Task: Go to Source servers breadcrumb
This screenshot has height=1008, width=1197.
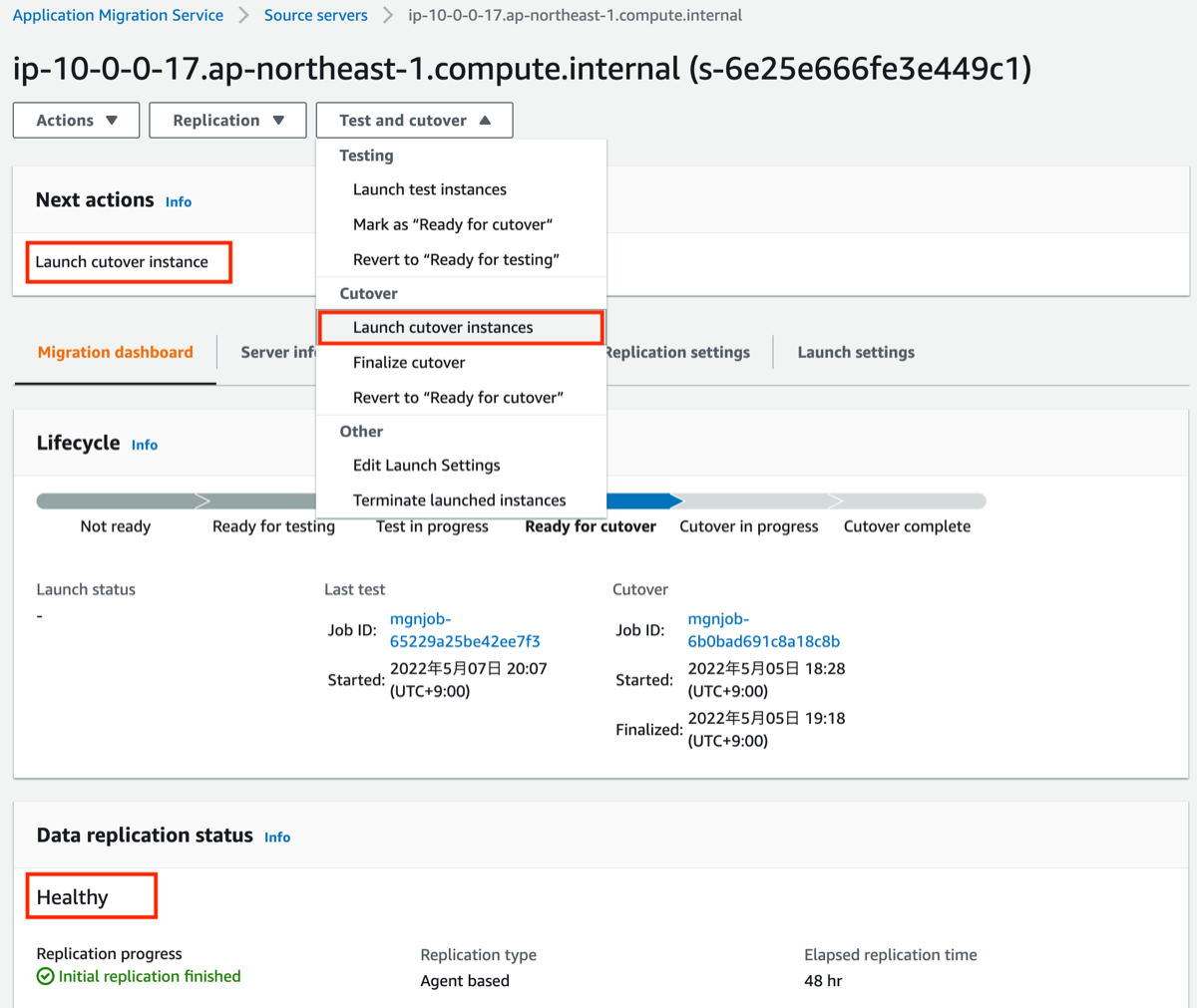Action: point(315,15)
